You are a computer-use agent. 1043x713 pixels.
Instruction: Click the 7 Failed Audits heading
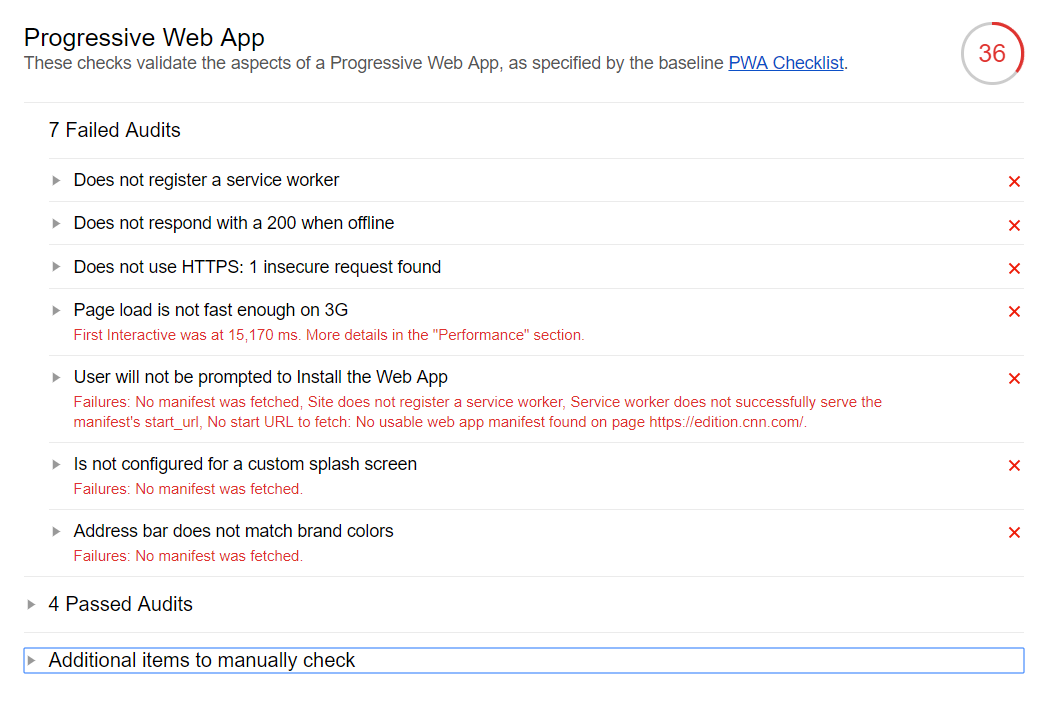tap(114, 131)
